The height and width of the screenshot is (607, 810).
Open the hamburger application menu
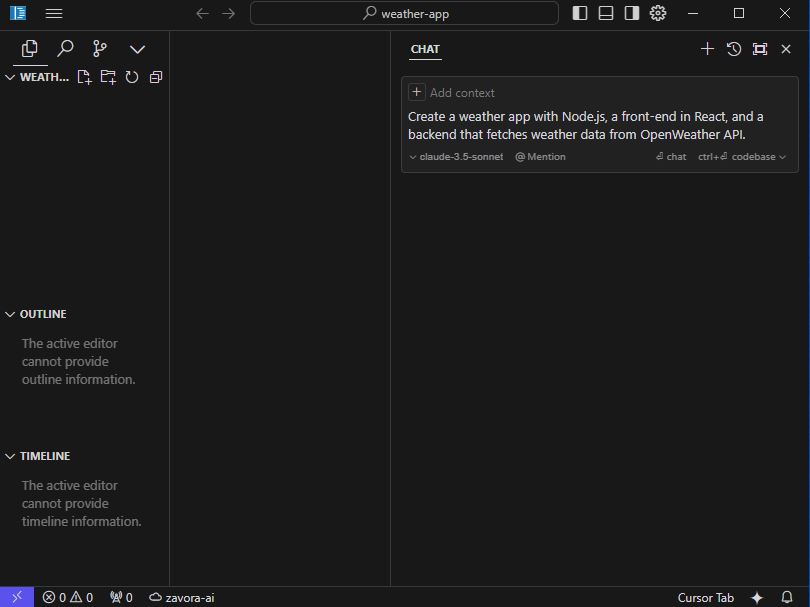[x=54, y=13]
